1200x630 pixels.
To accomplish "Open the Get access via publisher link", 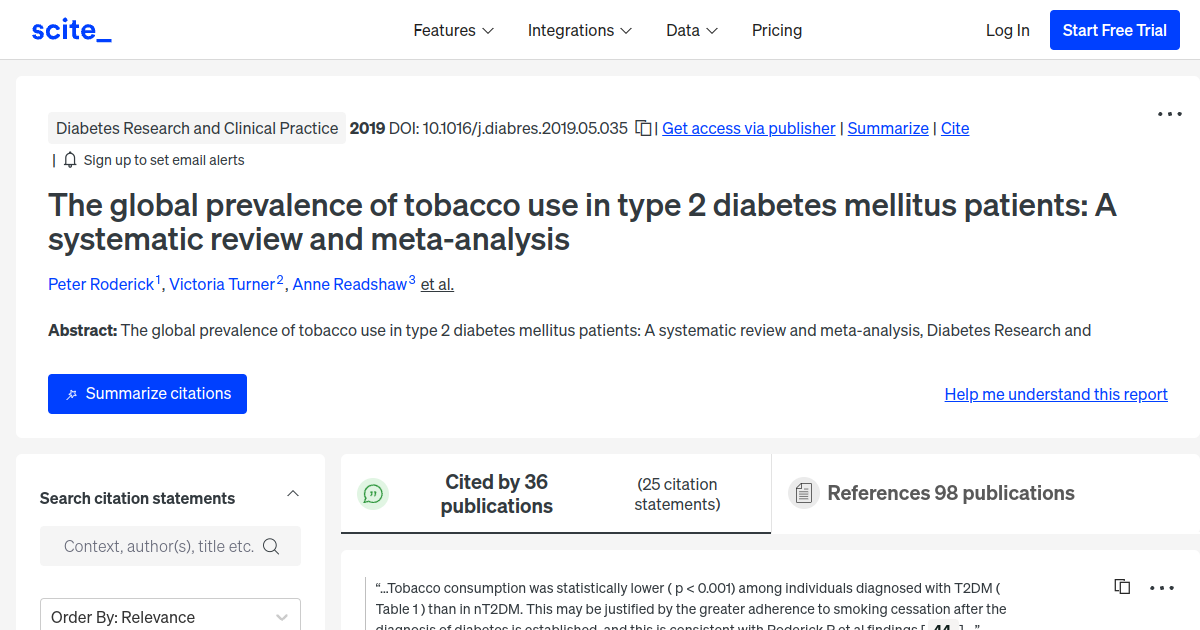I will click(748, 128).
